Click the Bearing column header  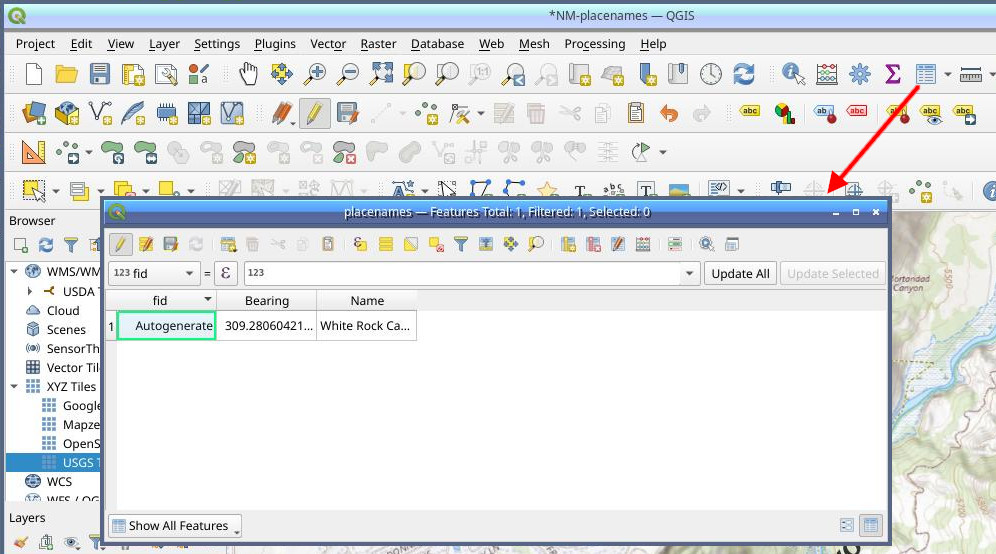(x=267, y=300)
